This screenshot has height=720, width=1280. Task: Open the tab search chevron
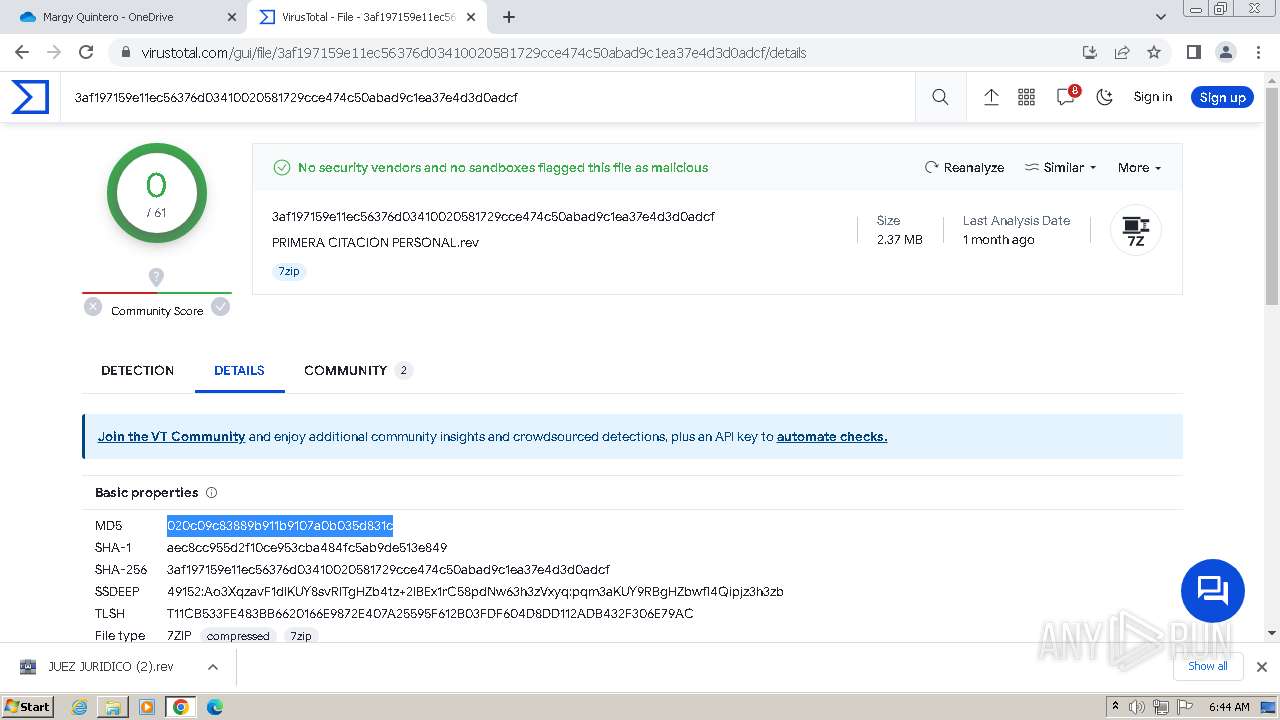coord(1161,17)
